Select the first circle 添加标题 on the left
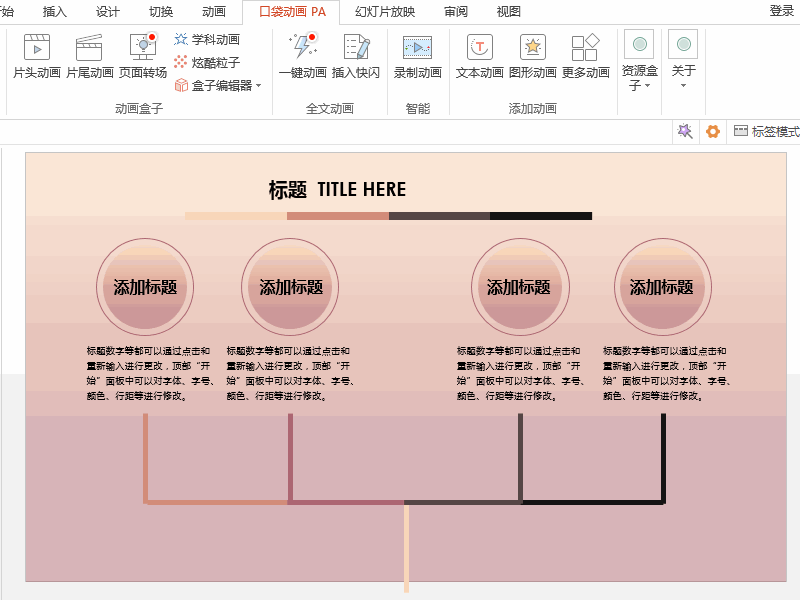The height and width of the screenshot is (600, 800). 145,287
